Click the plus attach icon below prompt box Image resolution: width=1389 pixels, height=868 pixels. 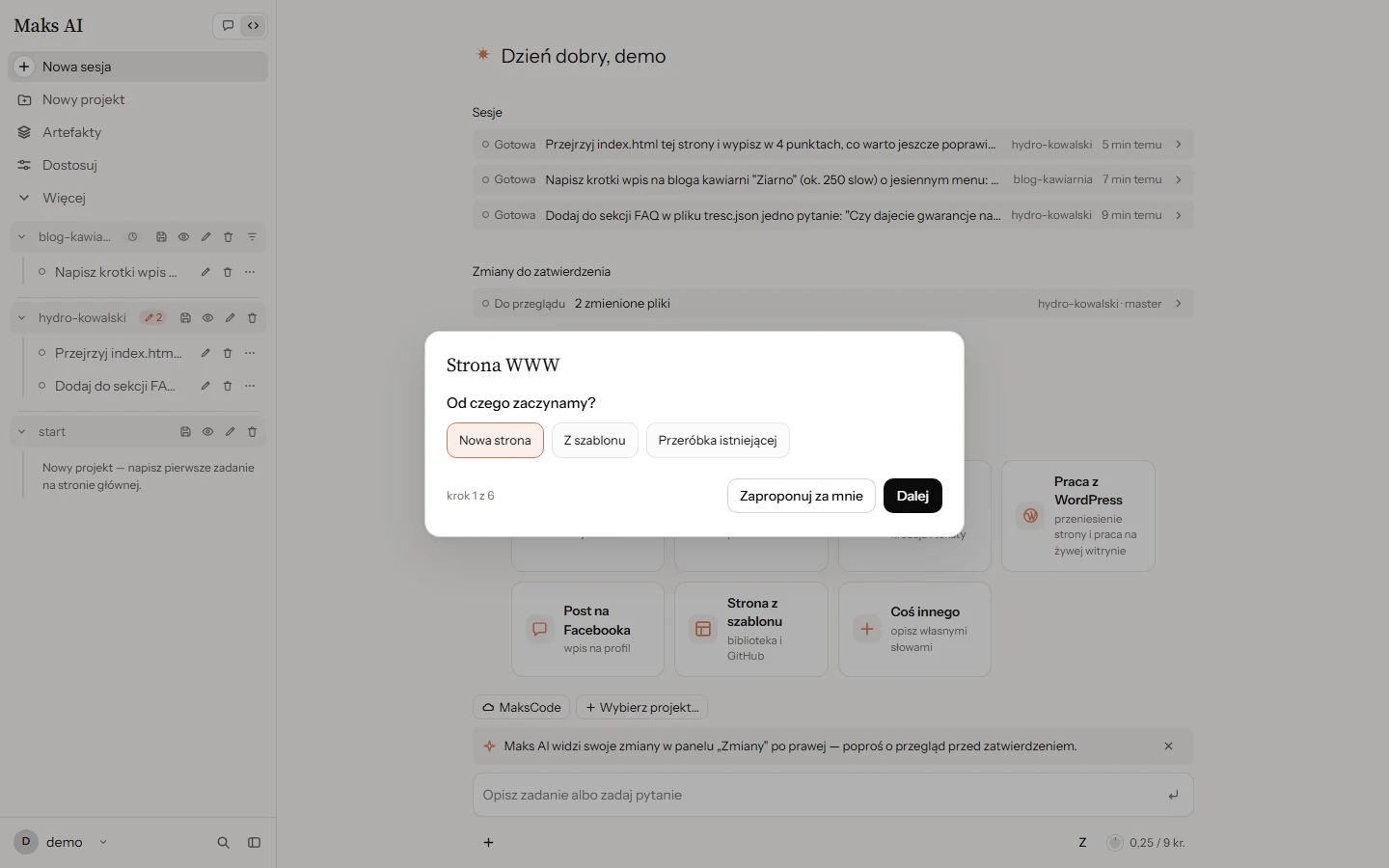488,843
